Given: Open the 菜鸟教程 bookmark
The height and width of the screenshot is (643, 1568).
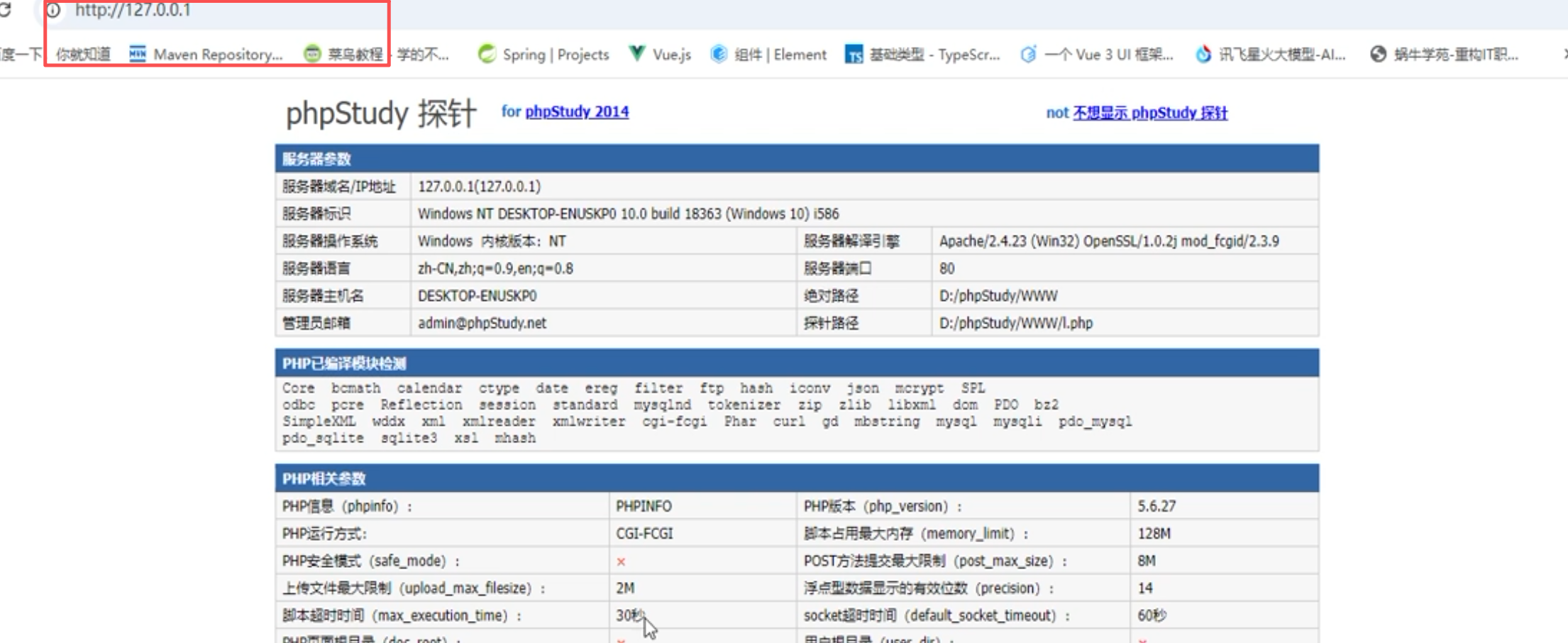Looking at the screenshot, I should tap(343, 55).
